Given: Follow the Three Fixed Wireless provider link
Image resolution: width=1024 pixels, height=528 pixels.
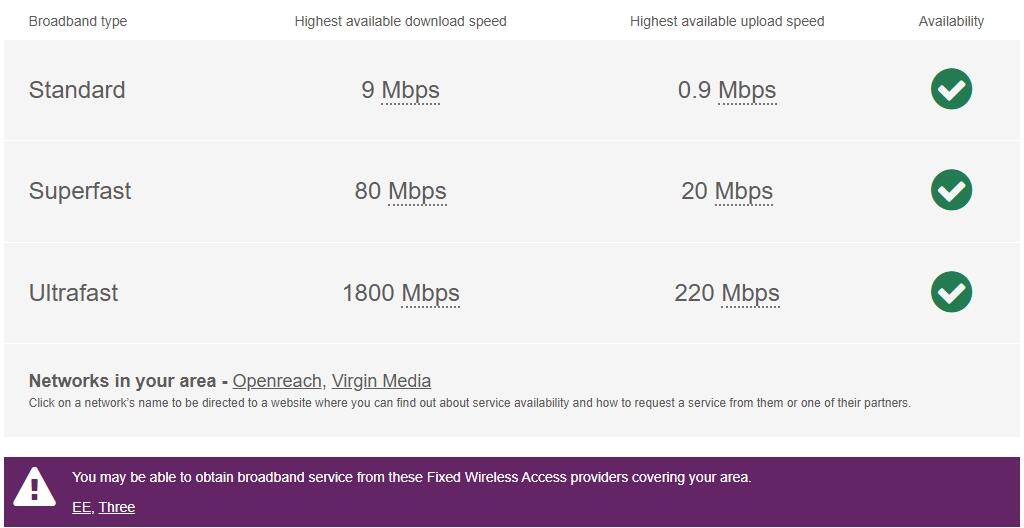Looking at the screenshot, I should (116, 507).
